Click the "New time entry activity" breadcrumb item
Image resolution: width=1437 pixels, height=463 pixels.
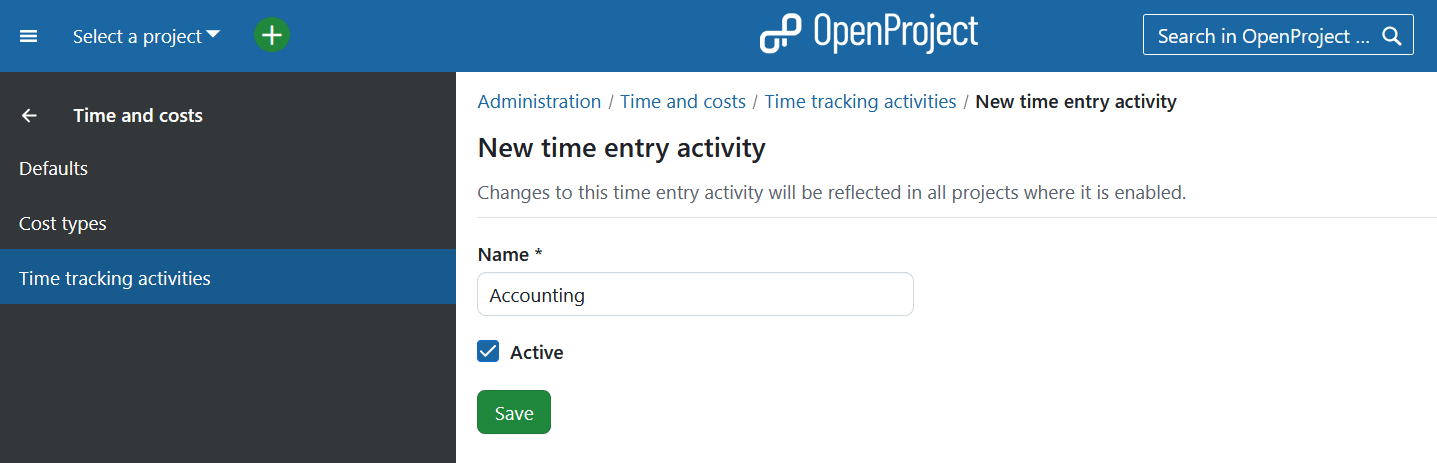tap(1076, 102)
